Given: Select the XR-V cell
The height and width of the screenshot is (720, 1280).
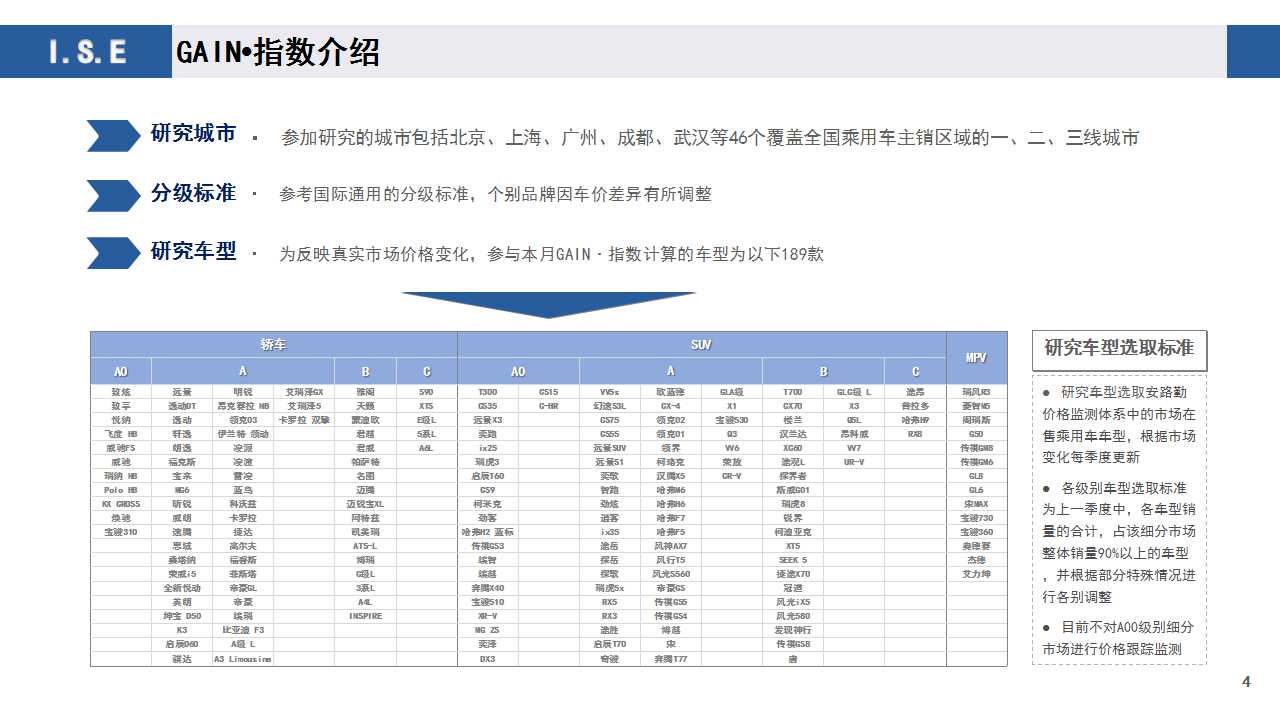Looking at the screenshot, I should coord(488,616).
